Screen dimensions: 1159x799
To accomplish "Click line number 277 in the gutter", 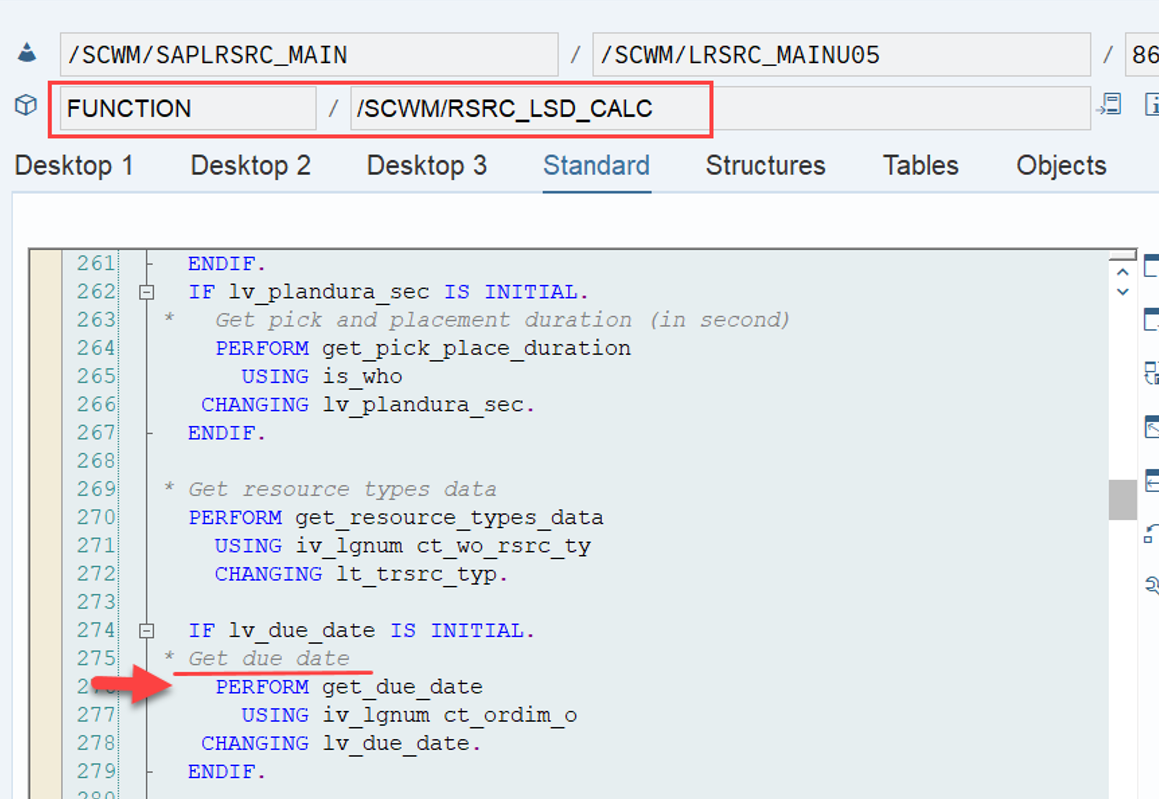I will pos(96,715).
